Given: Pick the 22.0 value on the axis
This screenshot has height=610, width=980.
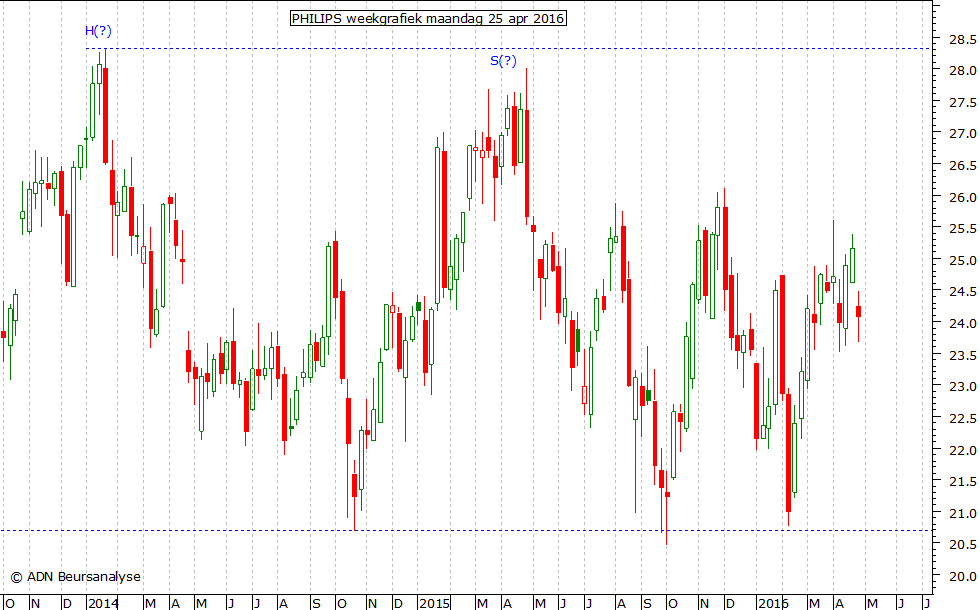Looking at the screenshot, I should point(962,451).
